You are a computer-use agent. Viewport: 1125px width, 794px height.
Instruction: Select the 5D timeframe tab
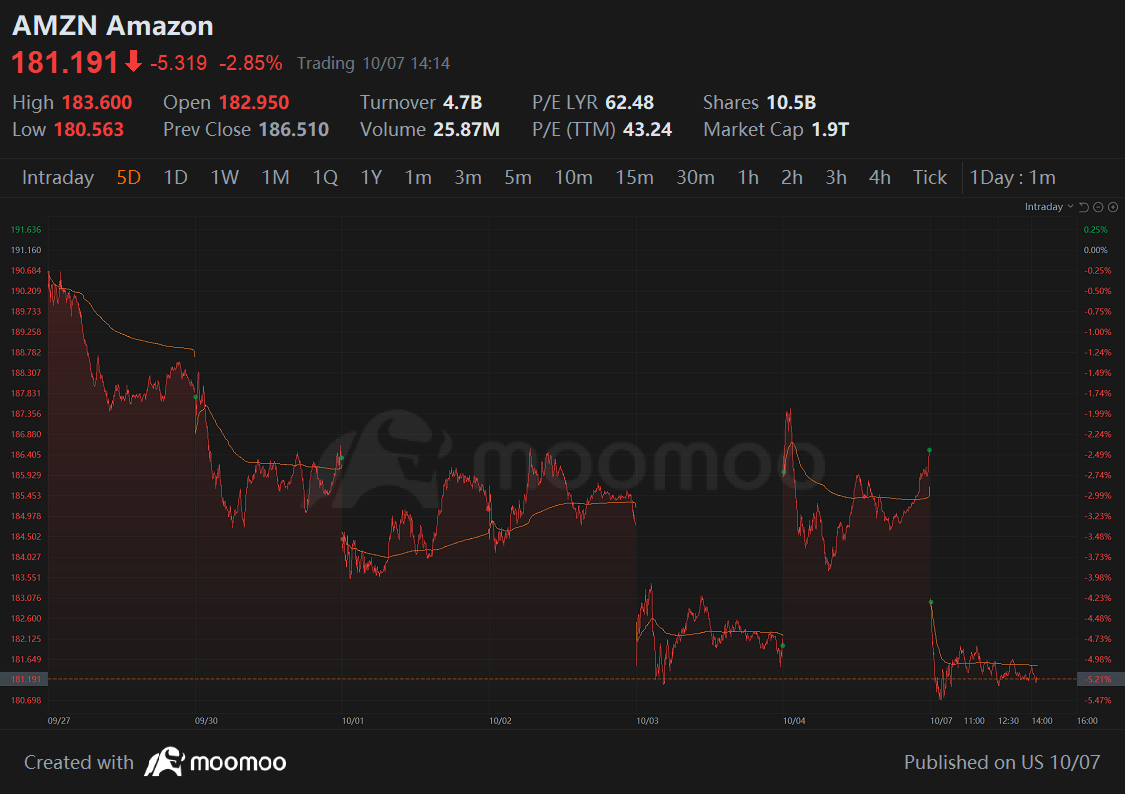coord(128,177)
